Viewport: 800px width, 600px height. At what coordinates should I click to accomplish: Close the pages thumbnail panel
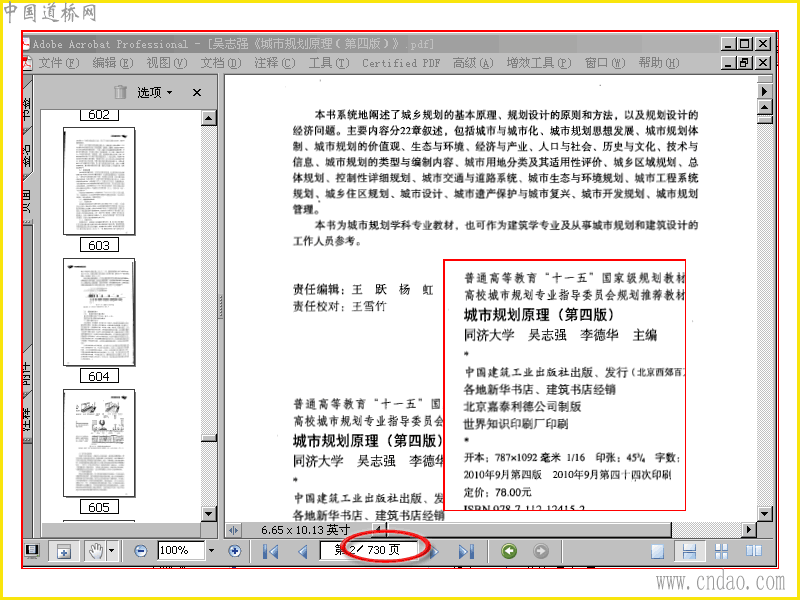pyautogui.click(x=197, y=92)
